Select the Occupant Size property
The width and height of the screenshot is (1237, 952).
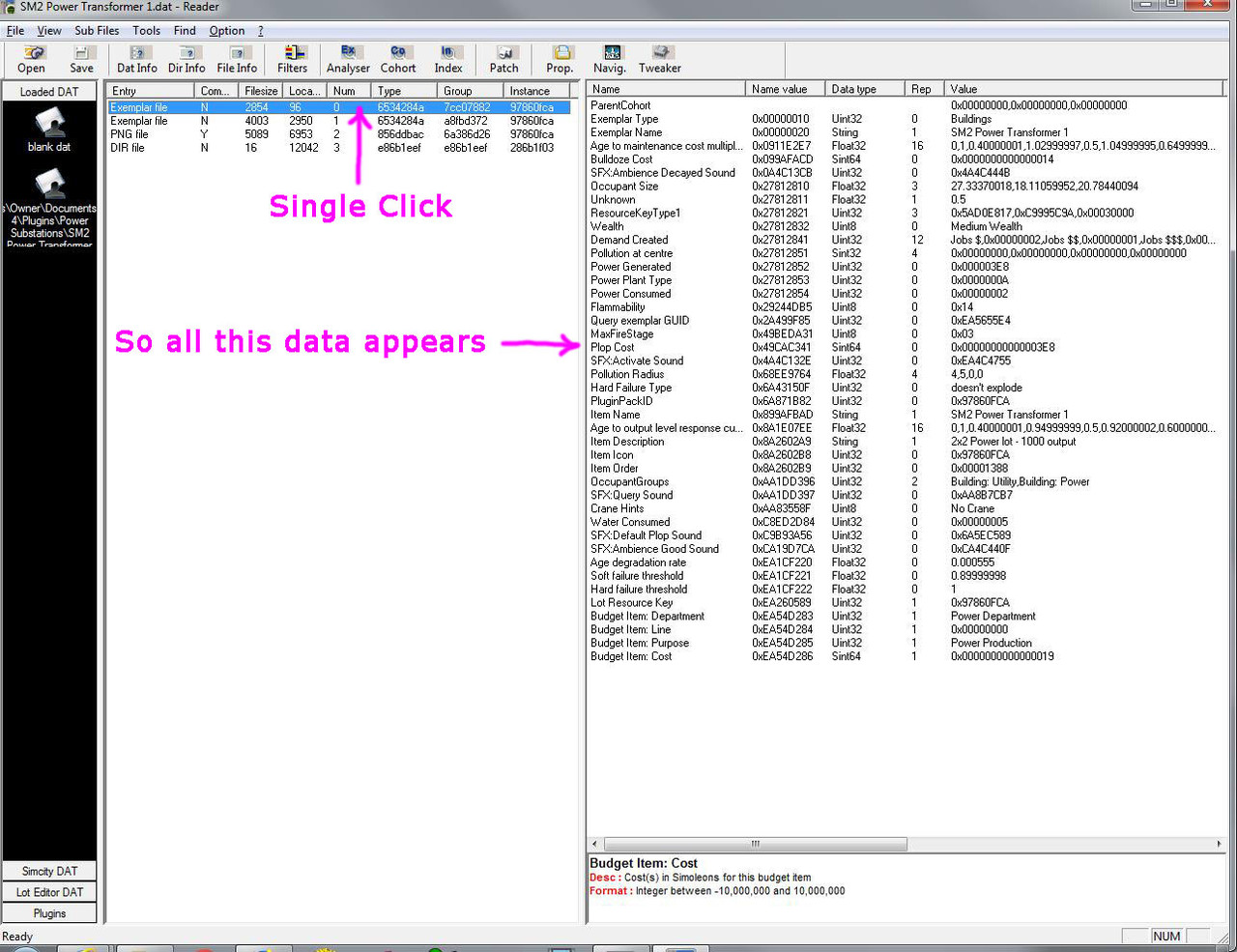(906, 187)
